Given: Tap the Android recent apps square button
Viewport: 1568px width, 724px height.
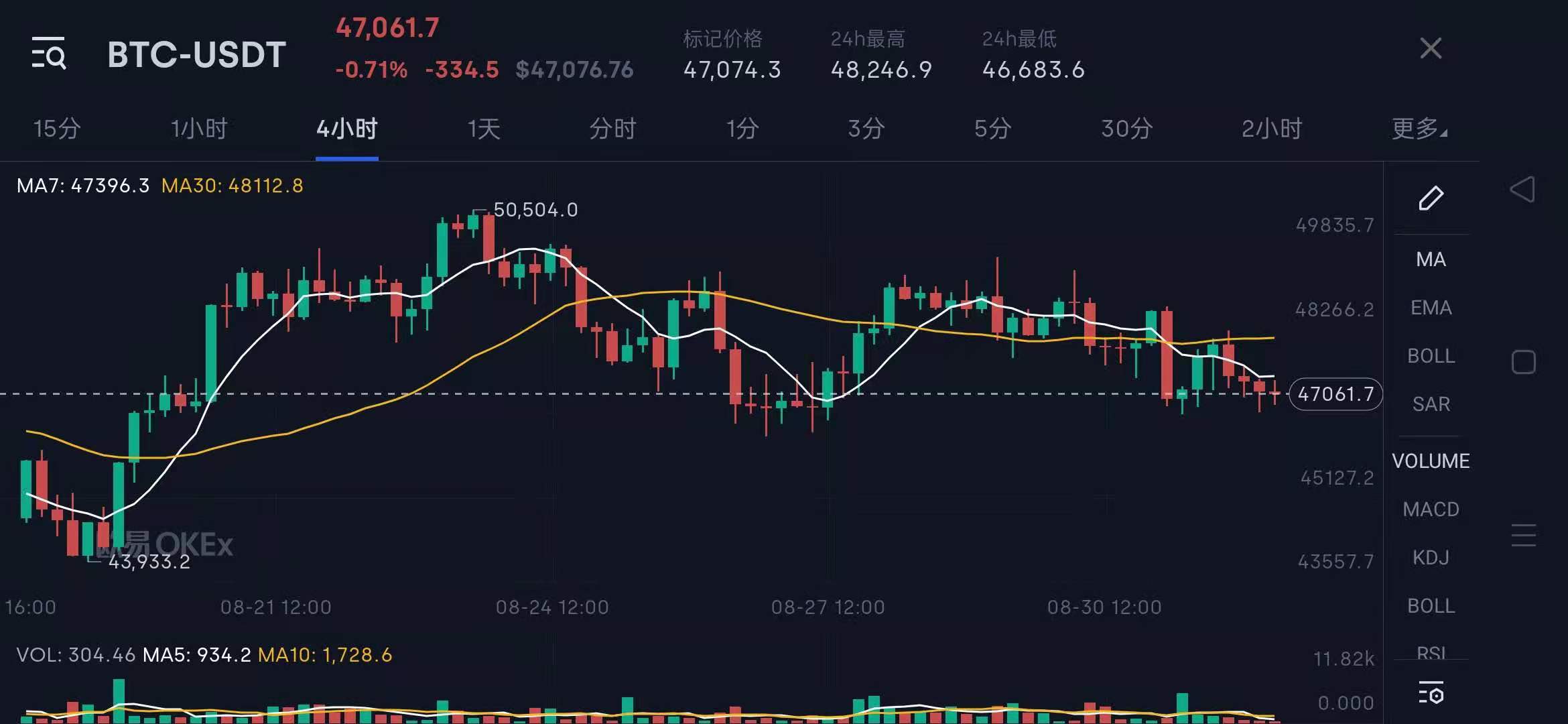Looking at the screenshot, I should [1525, 361].
